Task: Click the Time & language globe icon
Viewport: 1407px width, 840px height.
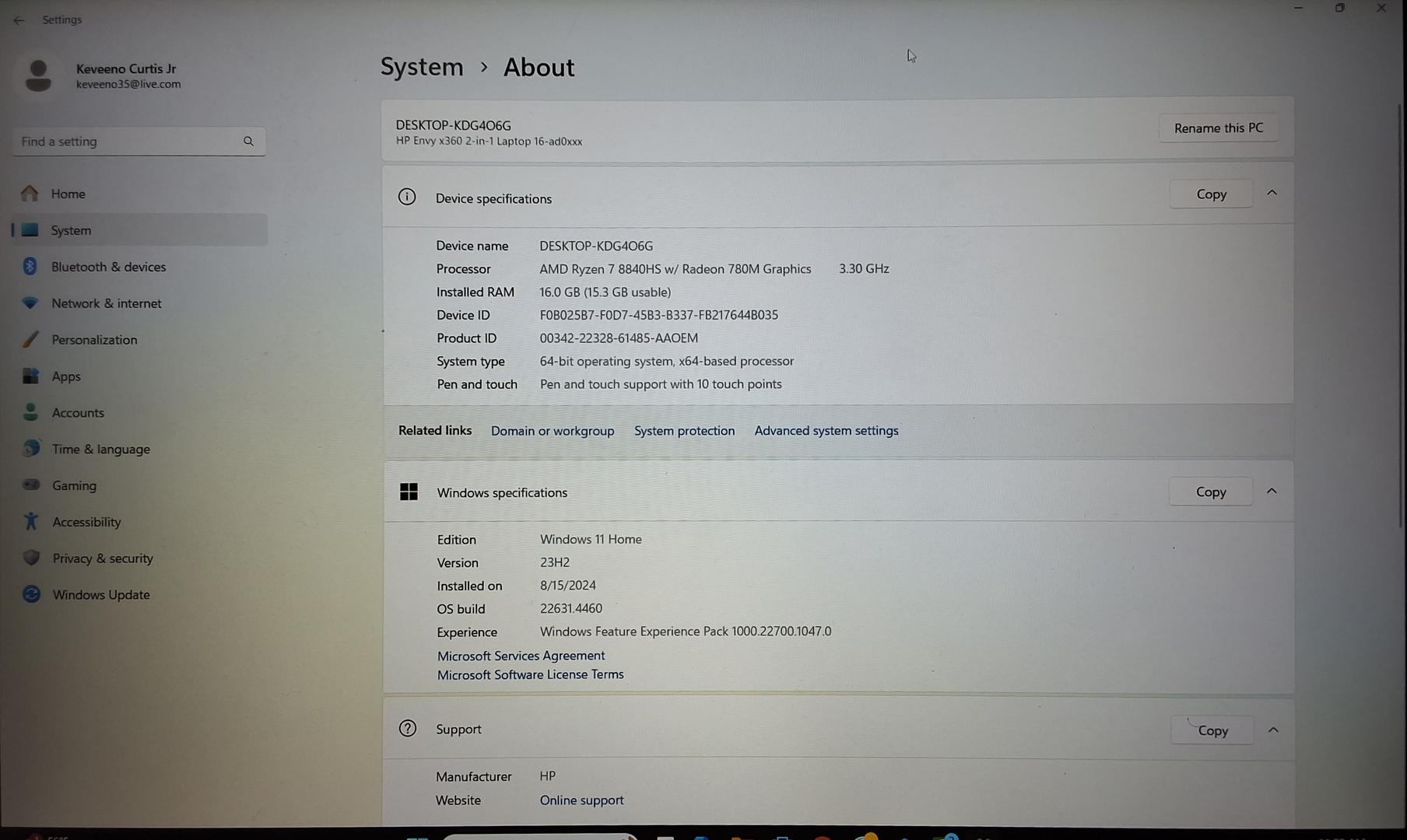Action: pos(31,449)
